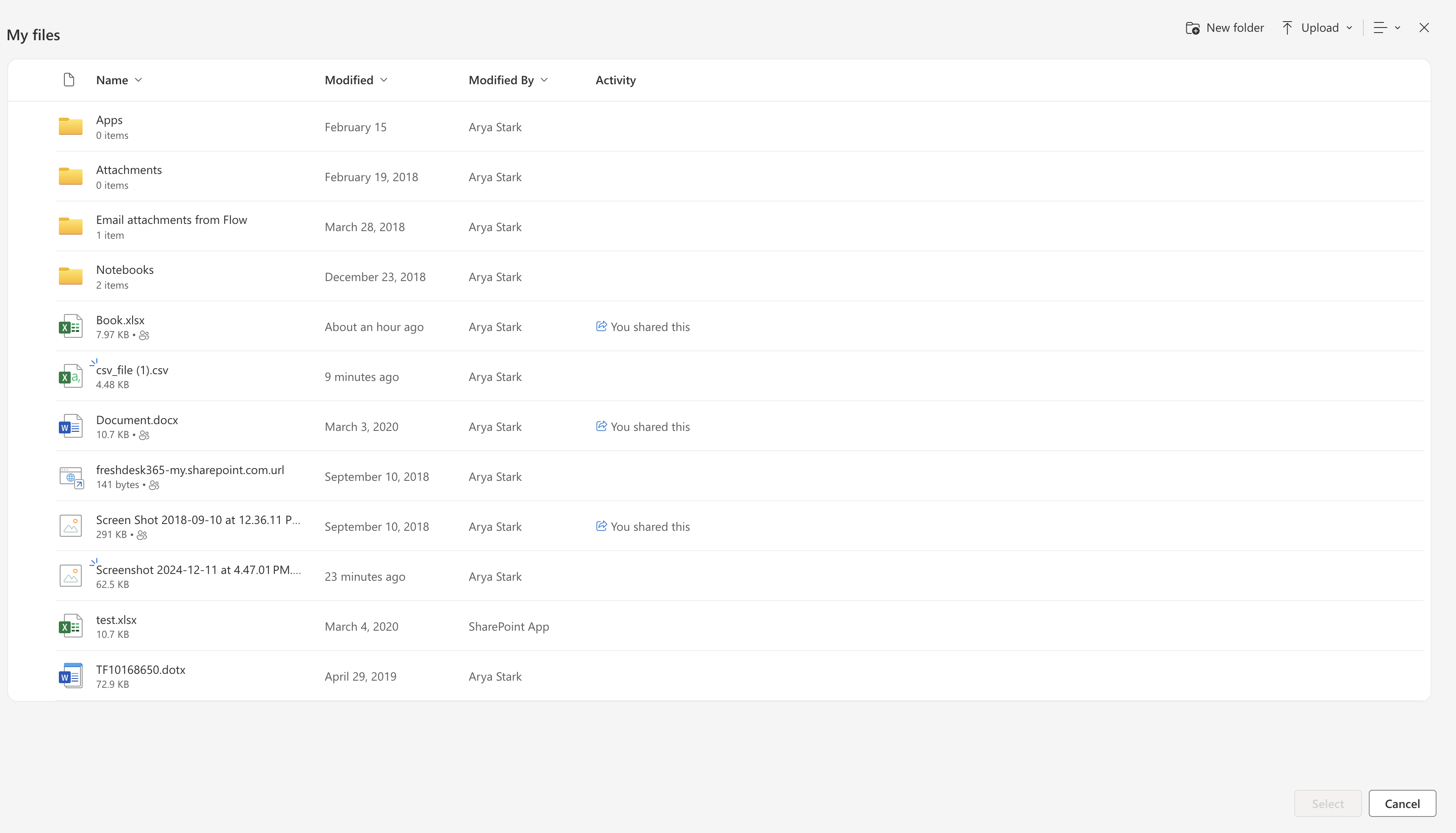This screenshot has height=833, width=1456.
Task: Open the Modified By column dropdown
Action: pyautogui.click(x=544, y=80)
